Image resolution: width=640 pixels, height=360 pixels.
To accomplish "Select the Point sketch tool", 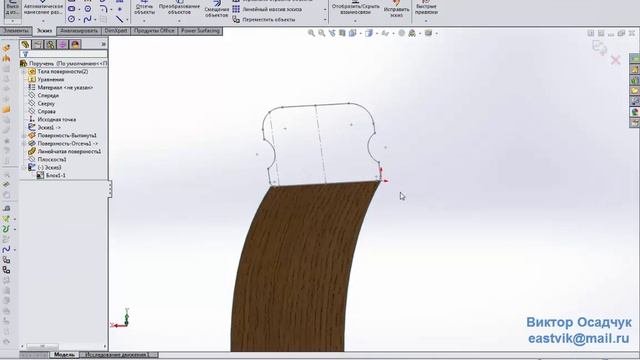I will tap(120, 9).
